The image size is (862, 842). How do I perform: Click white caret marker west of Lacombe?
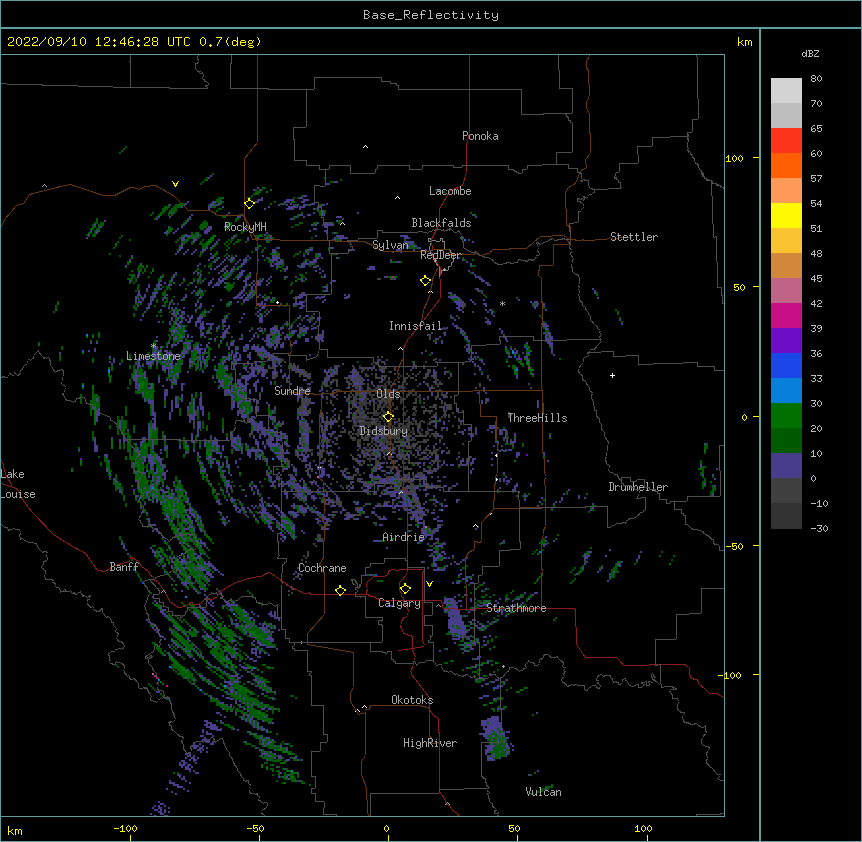coord(397,198)
